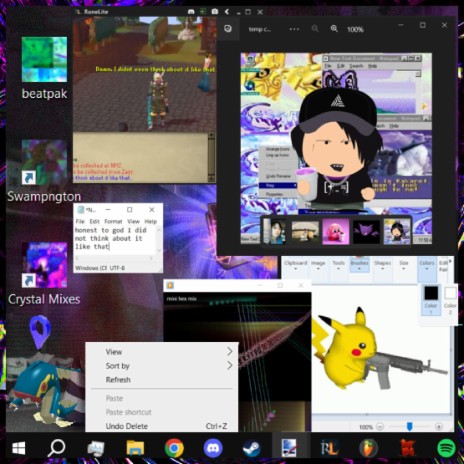Click the RuneLite taskbar icon

(x=329, y=448)
